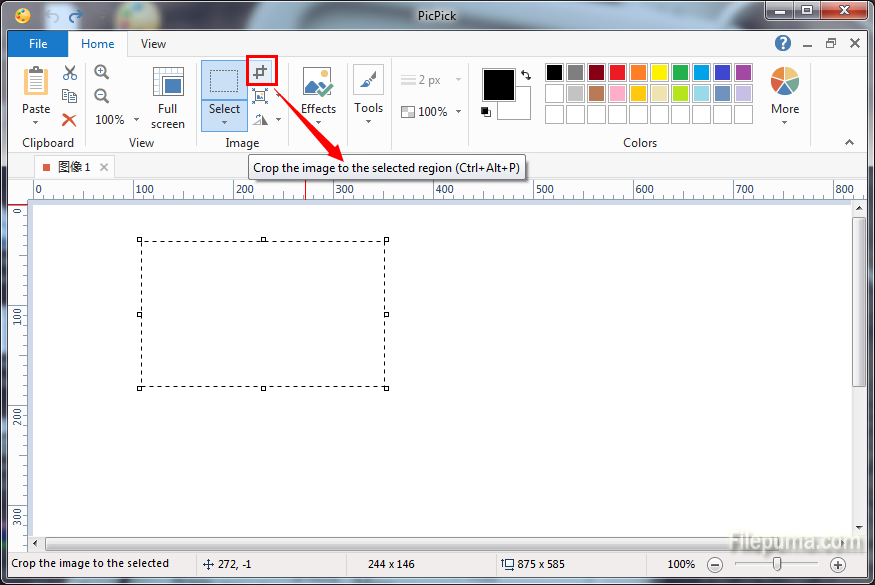Image resolution: width=875 pixels, height=585 pixels.
Task: Click the Zoom in magnifier icon
Action: click(102, 72)
